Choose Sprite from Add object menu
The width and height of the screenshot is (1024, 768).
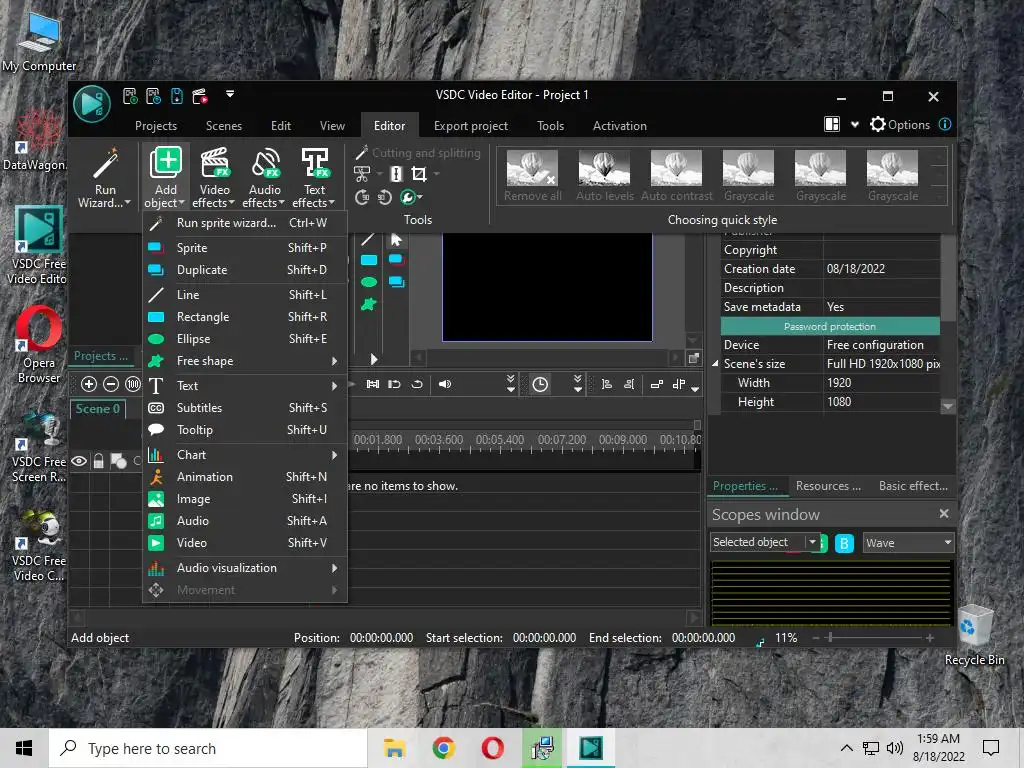tap(246, 248)
